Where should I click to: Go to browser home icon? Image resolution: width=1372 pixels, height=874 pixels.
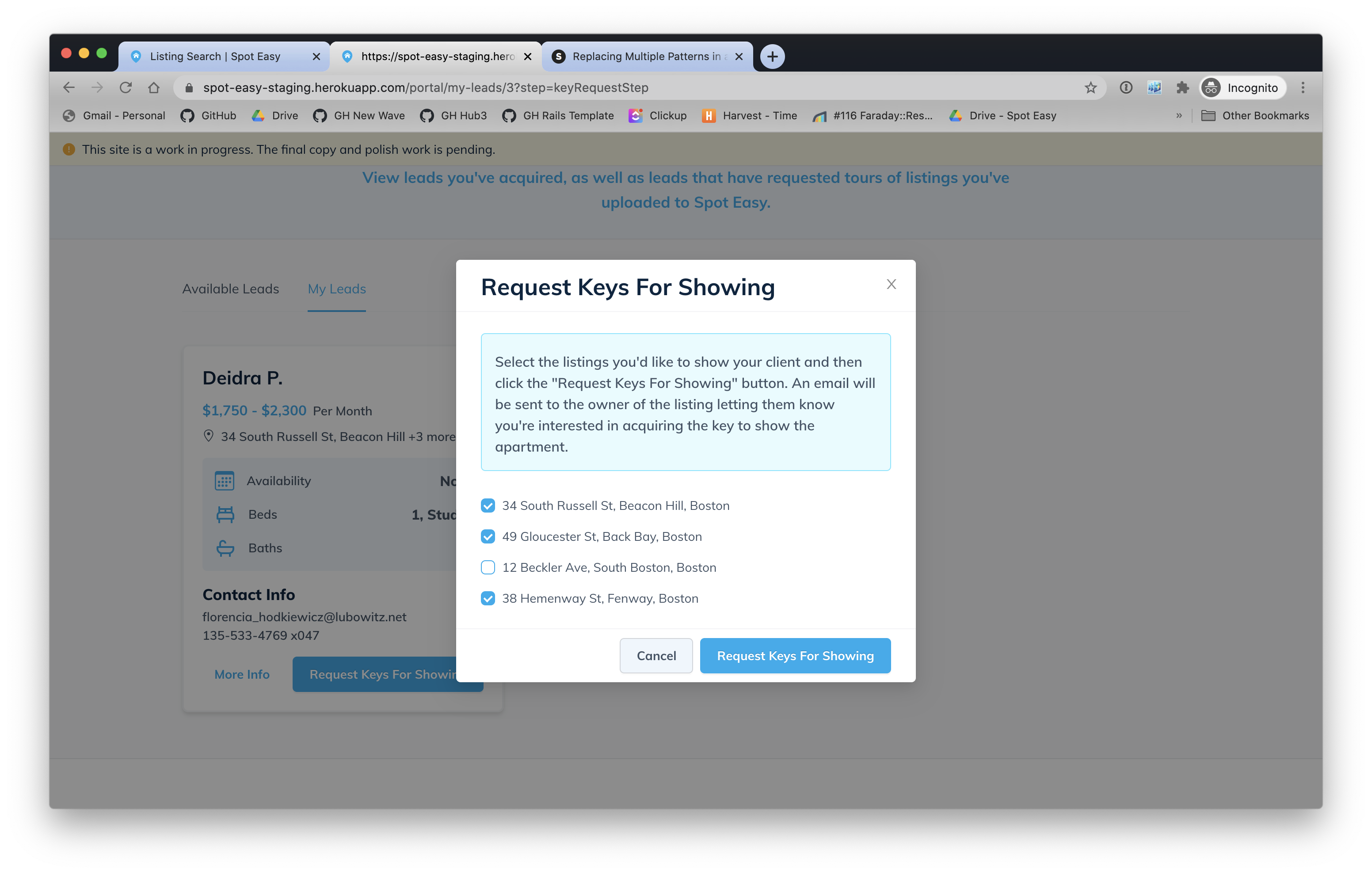(x=154, y=88)
